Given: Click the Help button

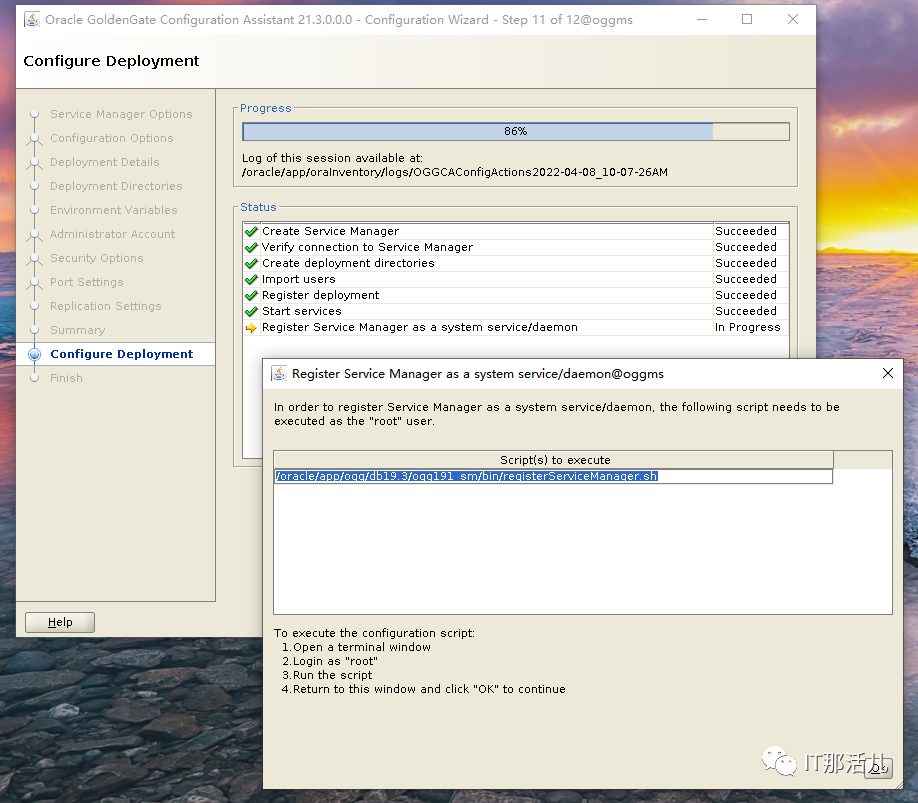Looking at the screenshot, I should 60,622.
